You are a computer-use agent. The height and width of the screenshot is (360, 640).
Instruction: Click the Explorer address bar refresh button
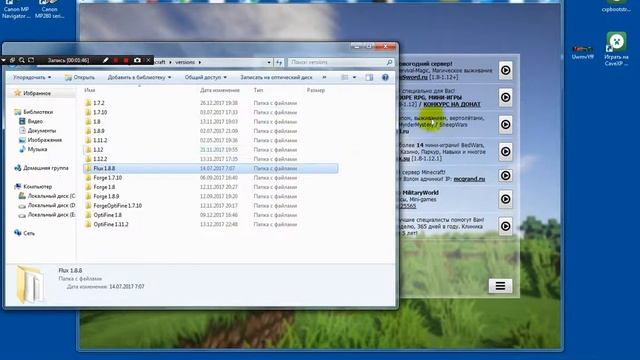click(279, 62)
